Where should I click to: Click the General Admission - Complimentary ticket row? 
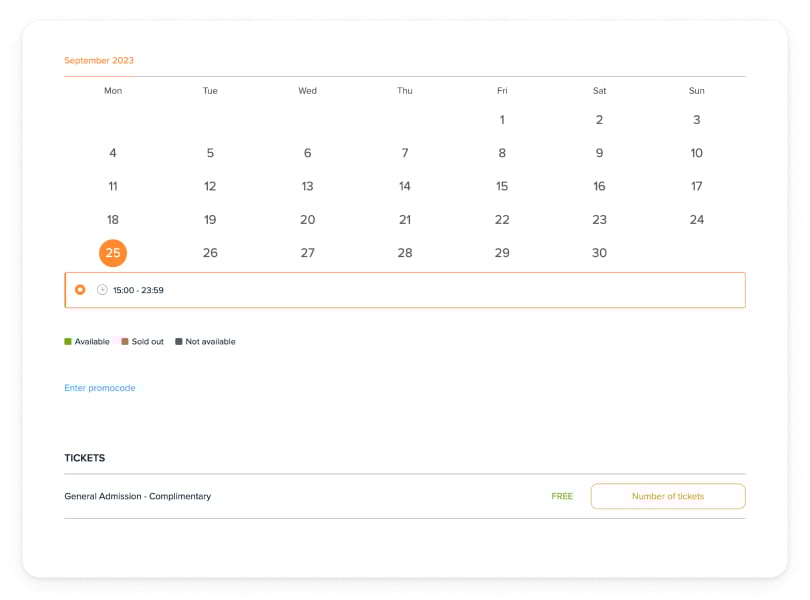click(x=138, y=496)
